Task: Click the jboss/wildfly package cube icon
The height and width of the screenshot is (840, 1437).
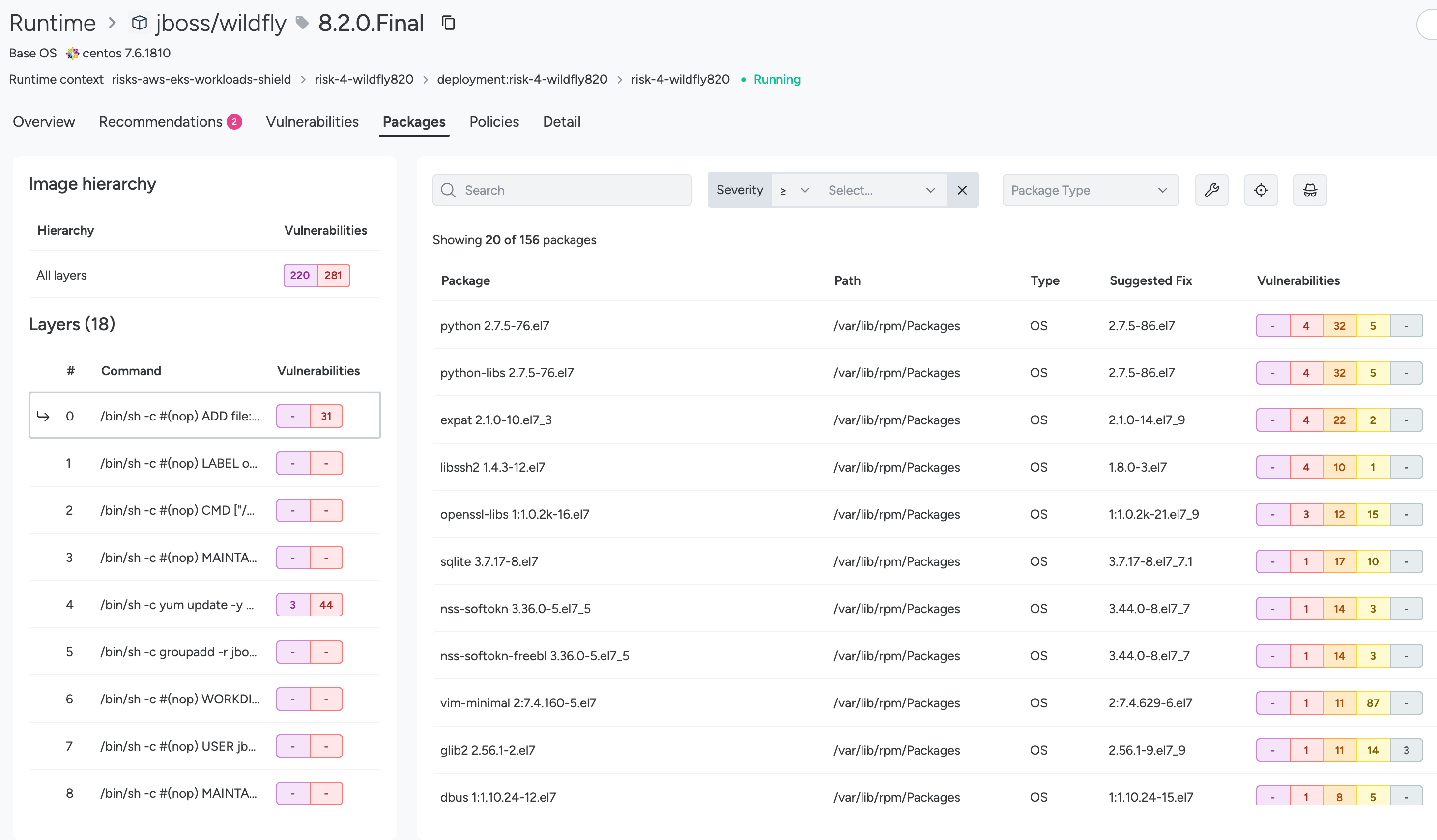Action: 139,23
